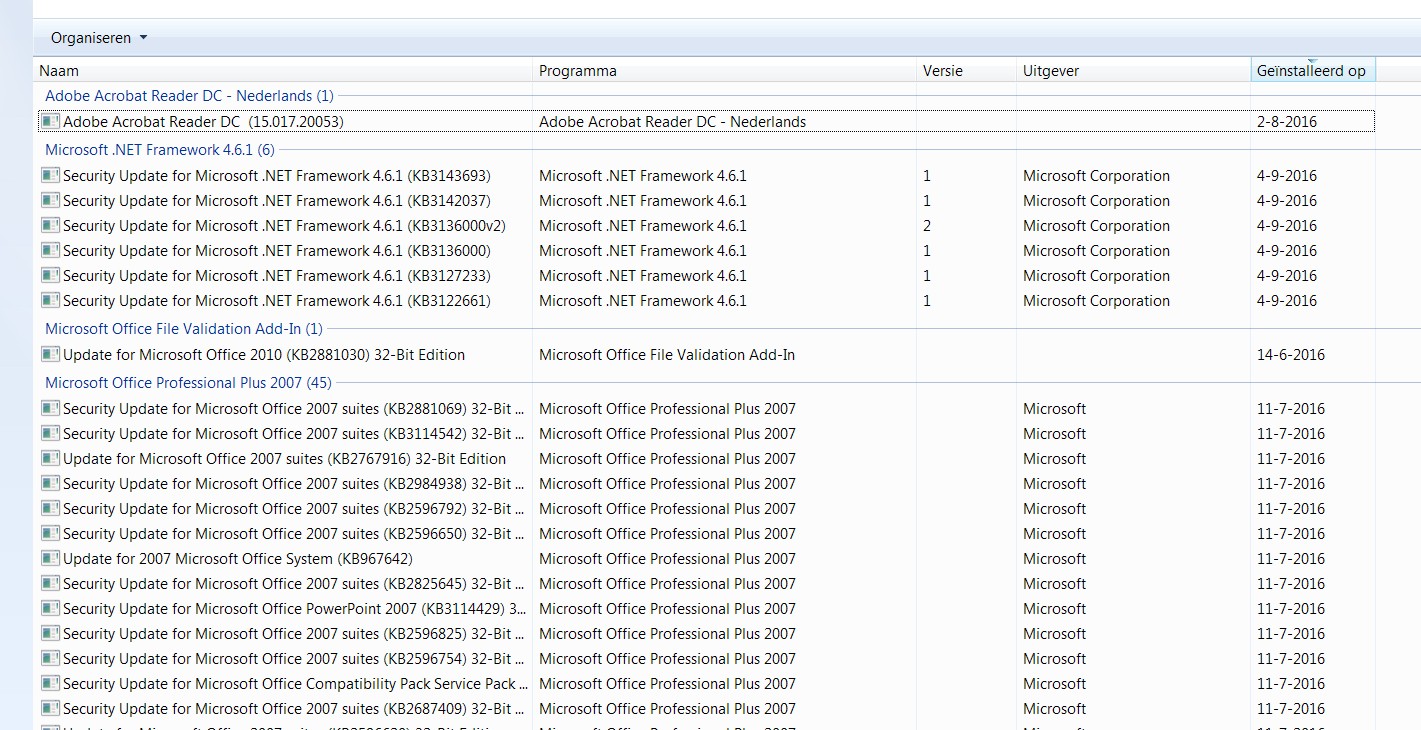Select Security Update KB3142037 row

click(706, 200)
